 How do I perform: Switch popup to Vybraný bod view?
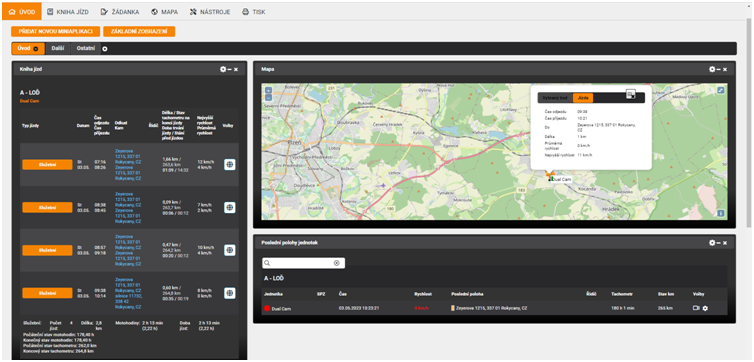coord(555,98)
